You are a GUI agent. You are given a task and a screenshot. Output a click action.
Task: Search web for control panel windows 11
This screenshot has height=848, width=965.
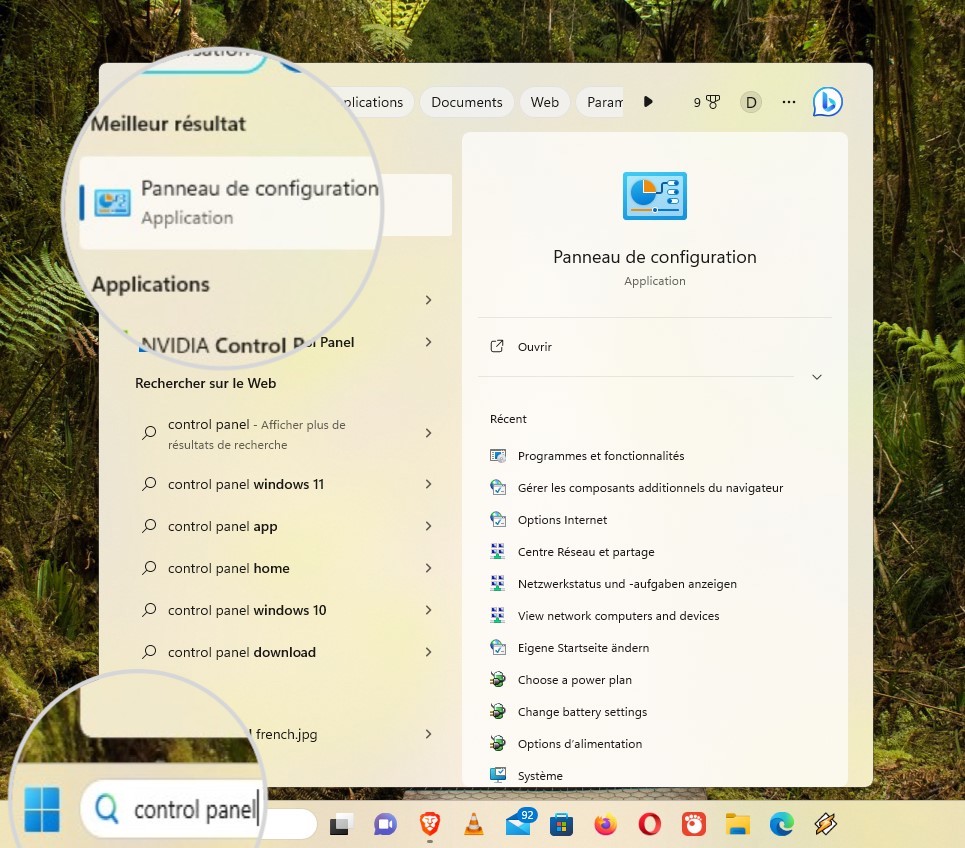[246, 484]
